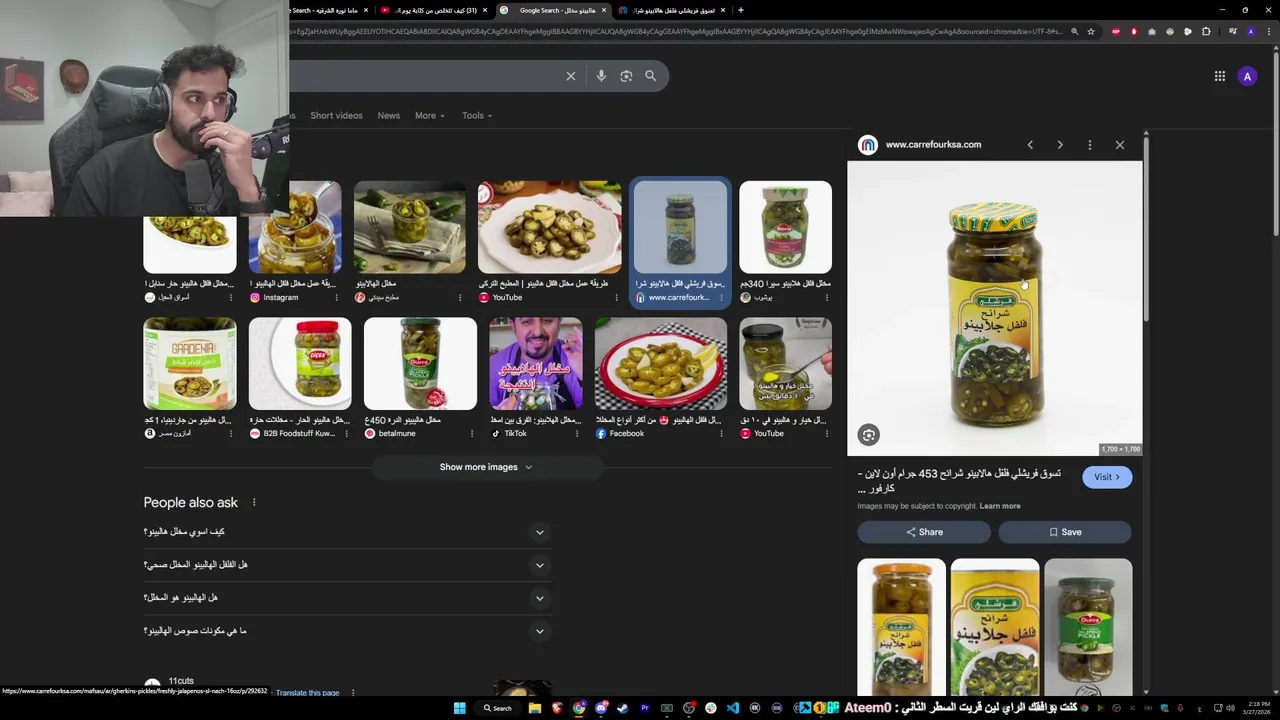Start voice search with the microphone icon

tap(601, 76)
